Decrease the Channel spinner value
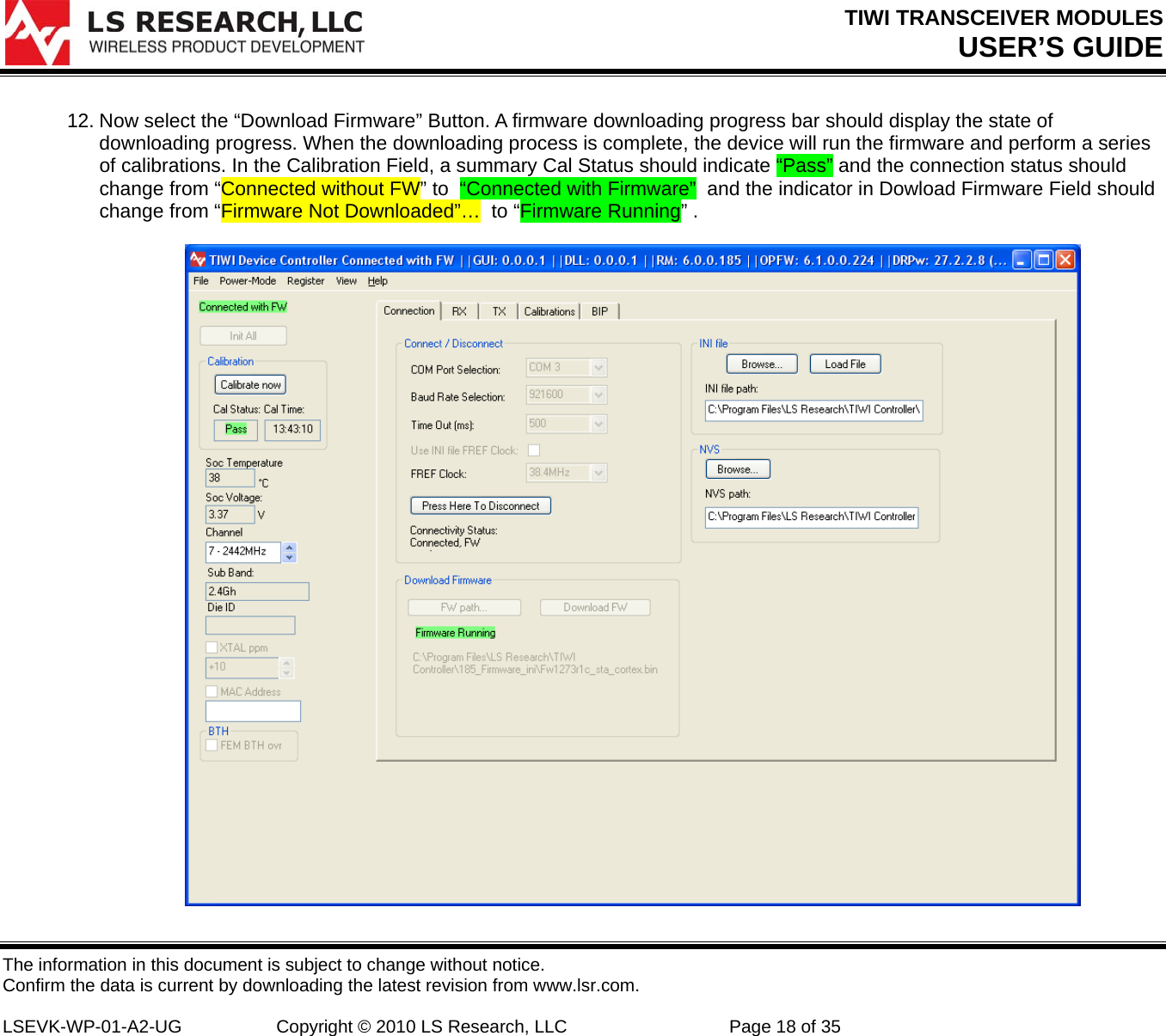The image size is (1166, 1036). coord(290,557)
